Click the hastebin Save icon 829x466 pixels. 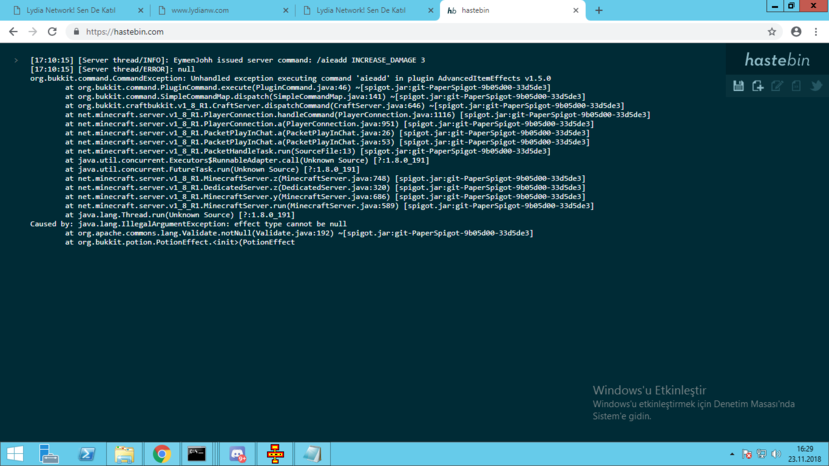click(739, 86)
